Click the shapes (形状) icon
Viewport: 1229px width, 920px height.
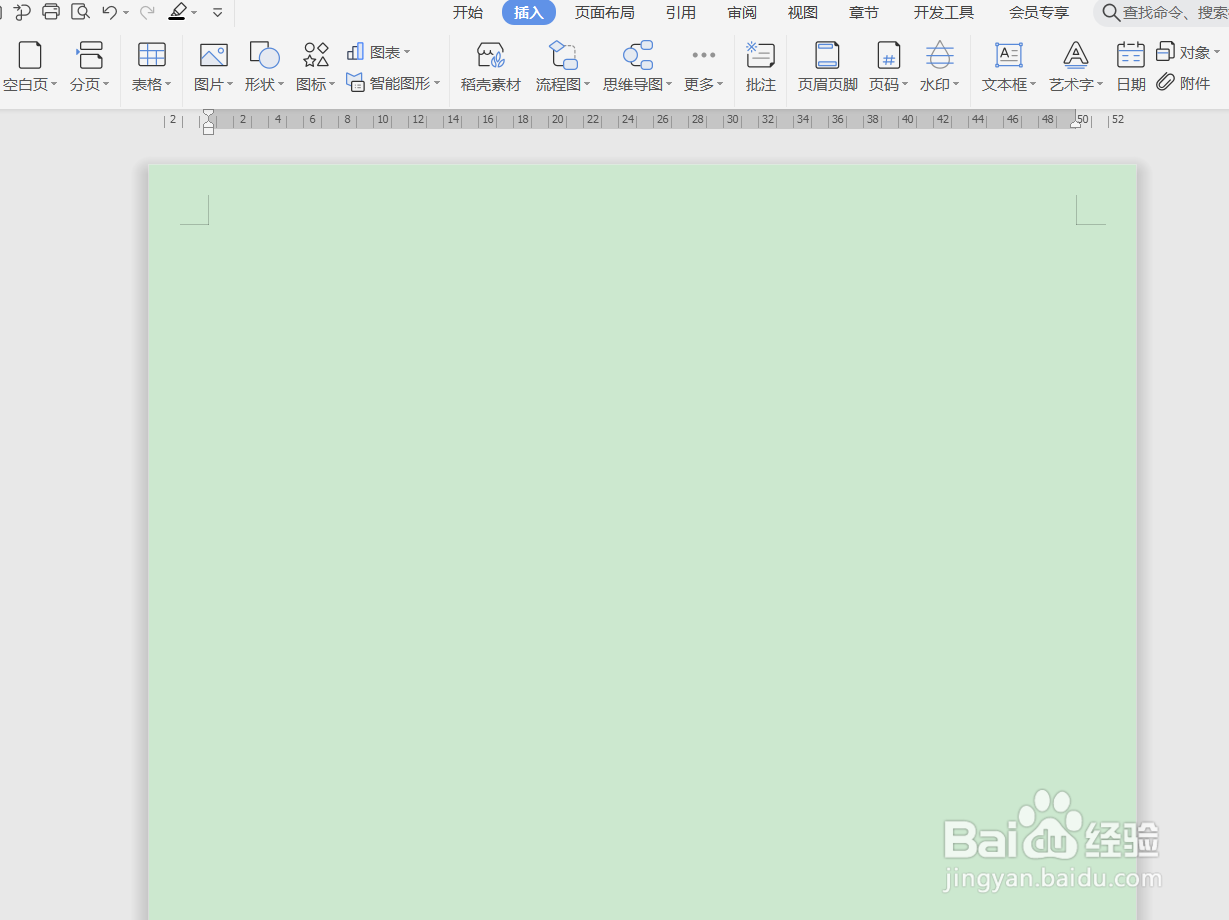(265, 55)
